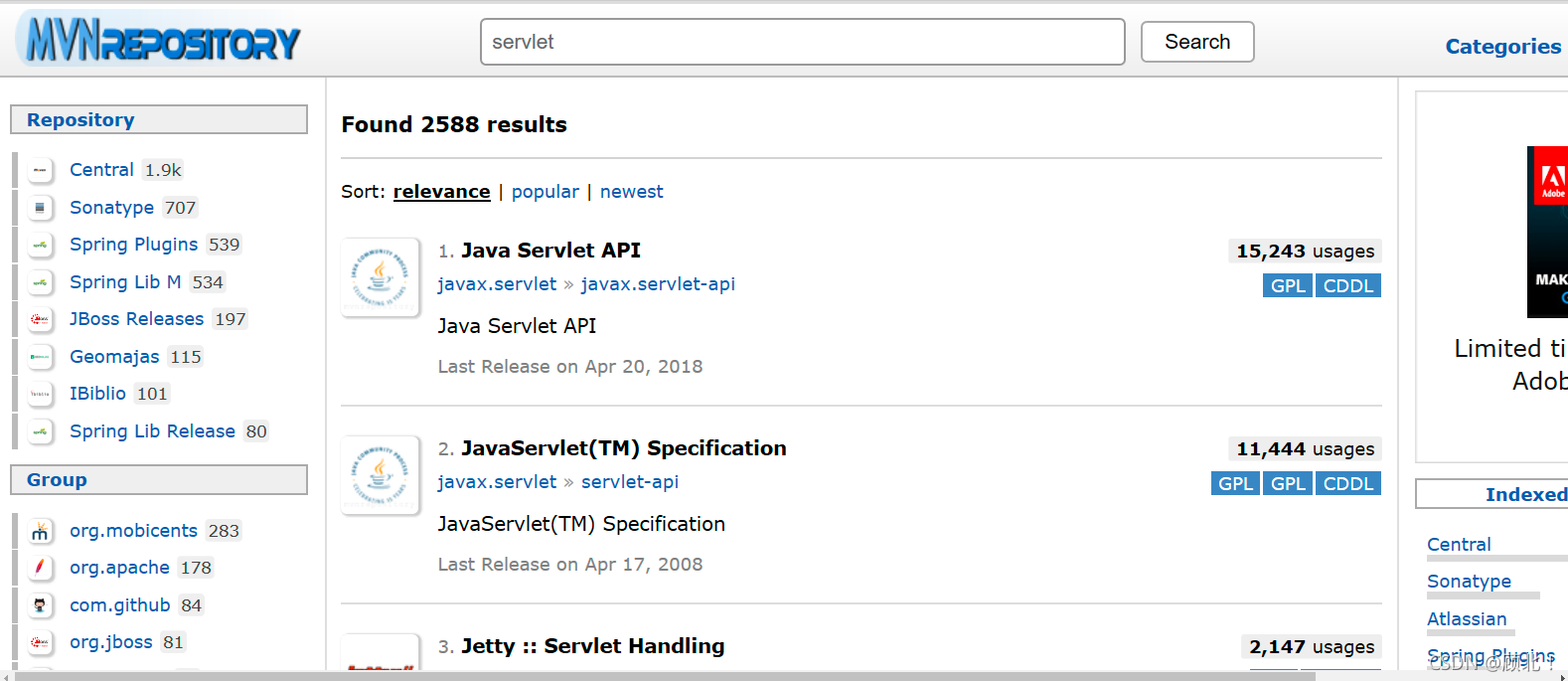The height and width of the screenshot is (681, 1568).
Task: Filter by Geomajas repository
Action: point(114,357)
